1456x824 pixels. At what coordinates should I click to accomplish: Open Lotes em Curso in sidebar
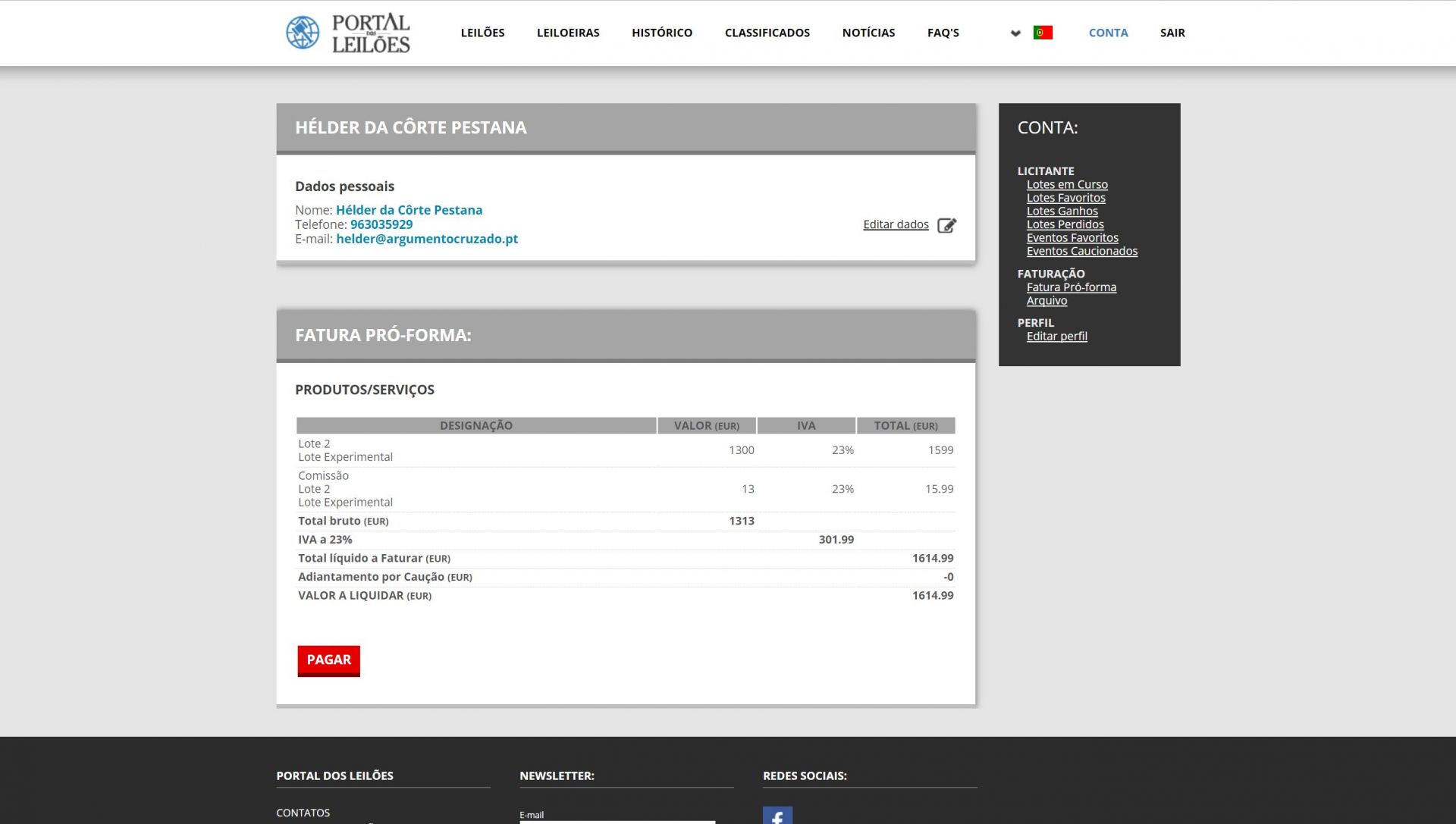click(1066, 184)
